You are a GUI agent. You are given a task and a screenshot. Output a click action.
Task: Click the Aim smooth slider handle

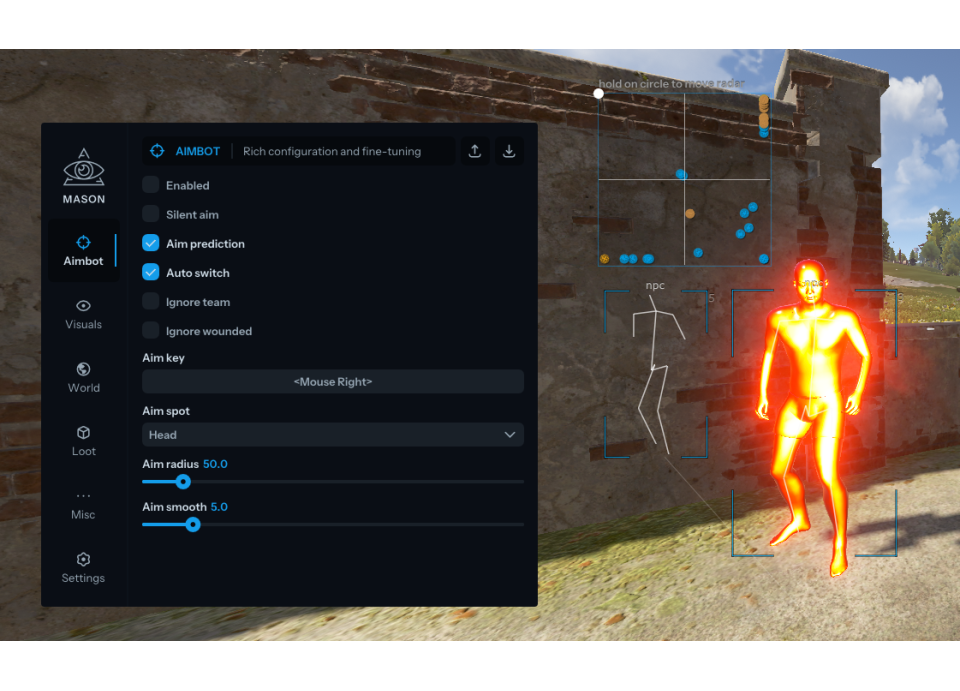[193, 525]
